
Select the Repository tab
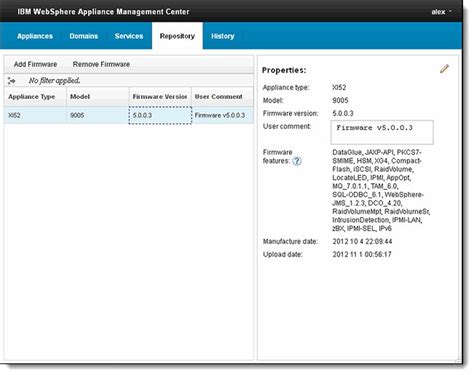pyautogui.click(x=177, y=36)
